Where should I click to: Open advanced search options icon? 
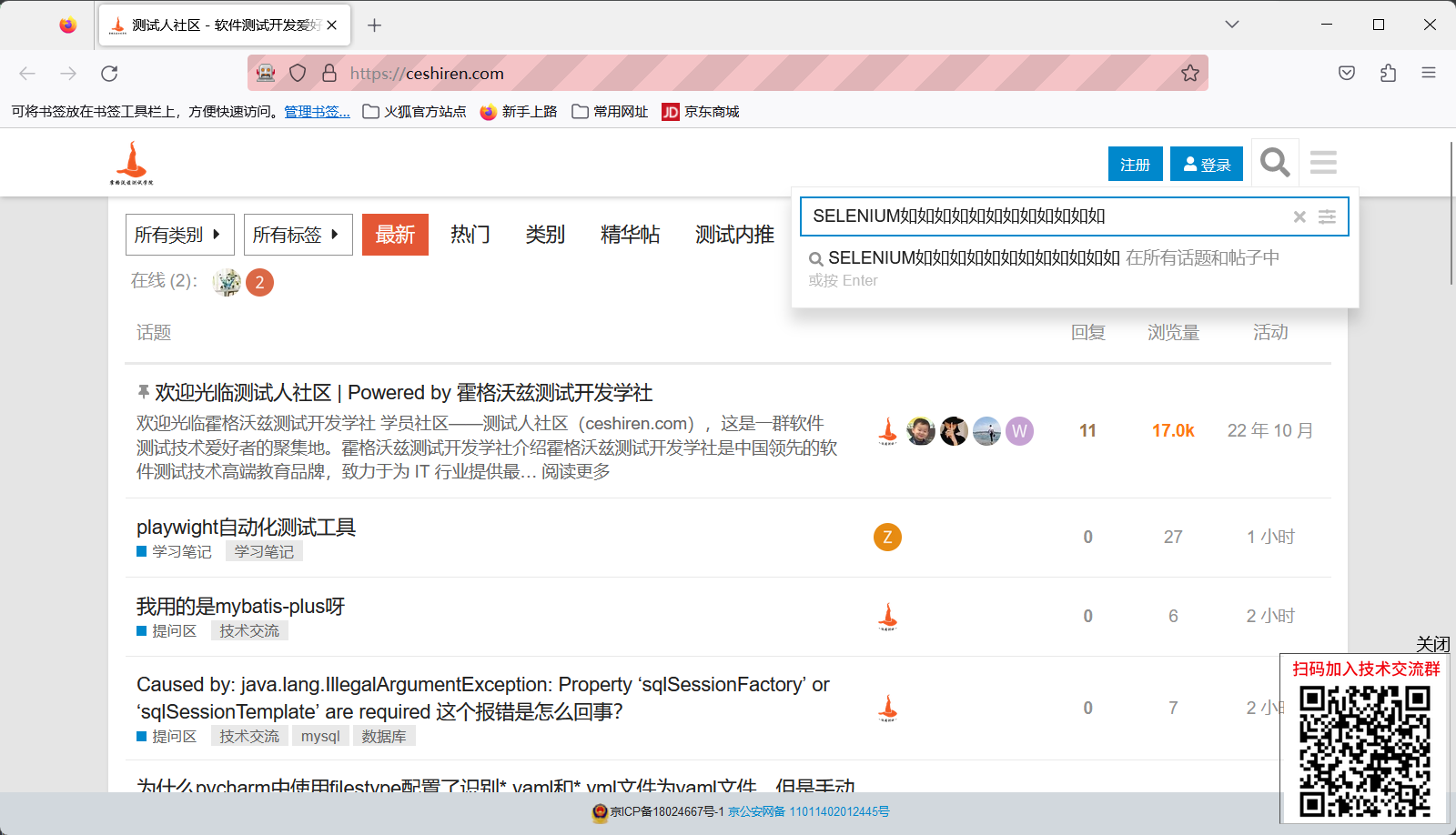click(1328, 216)
